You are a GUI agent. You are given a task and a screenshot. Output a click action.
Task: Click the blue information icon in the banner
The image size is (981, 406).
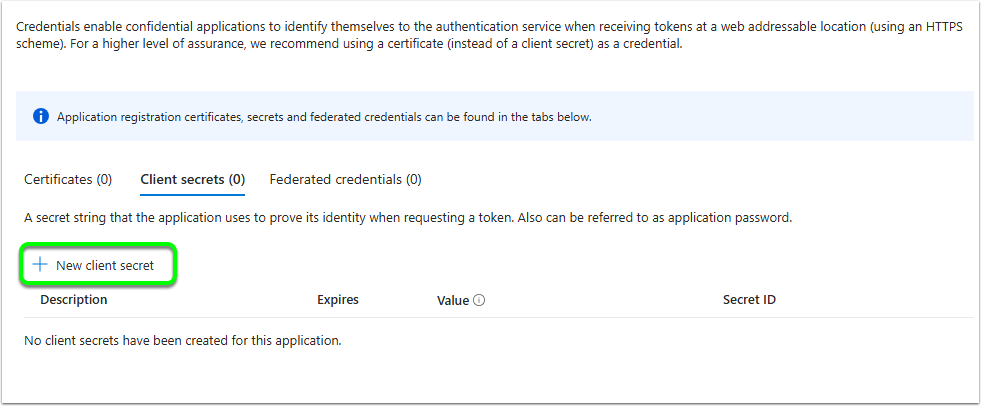41,116
